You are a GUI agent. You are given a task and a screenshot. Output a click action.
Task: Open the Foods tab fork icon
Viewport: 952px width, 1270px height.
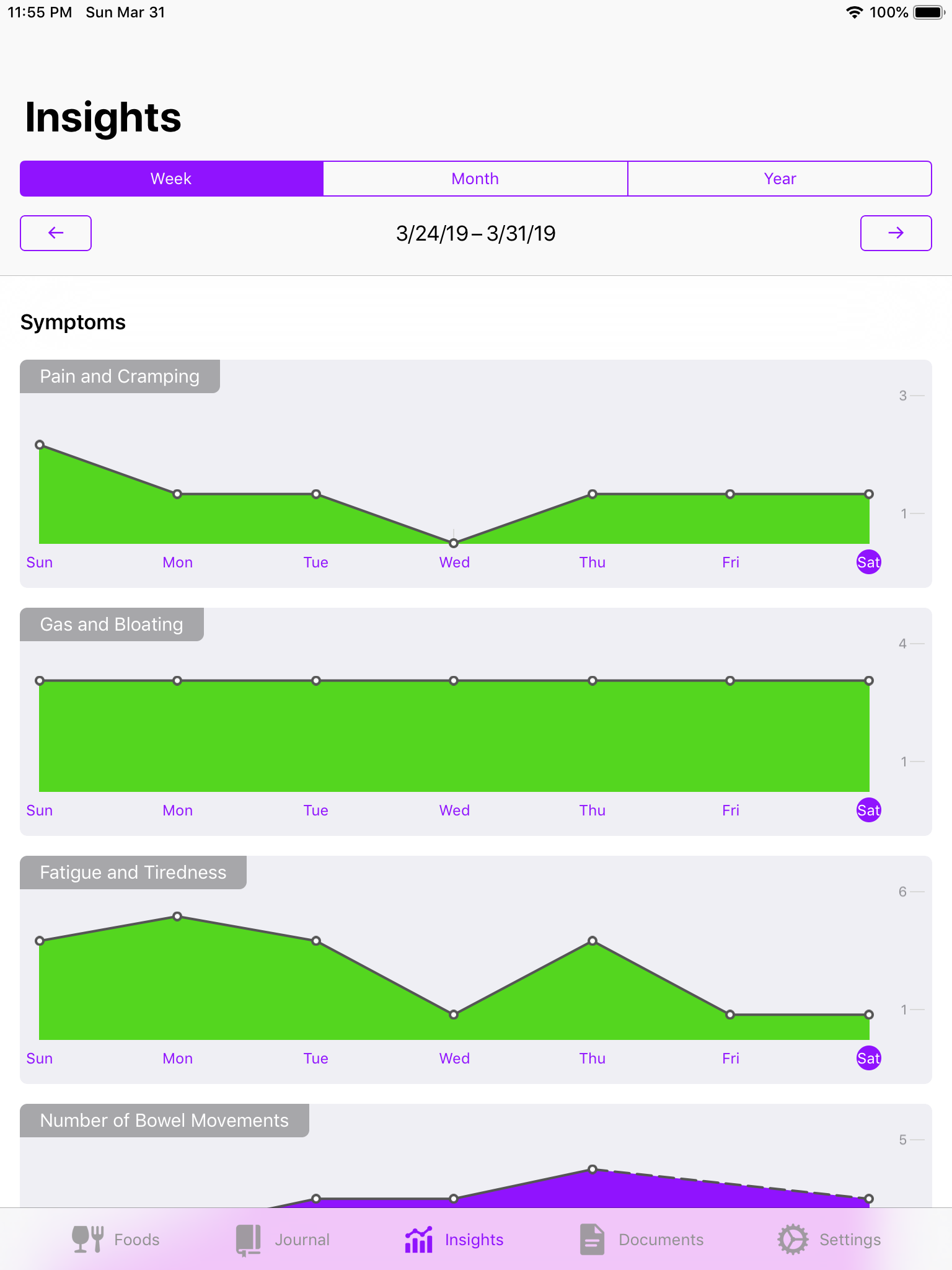pyautogui.click(x=87, y=1239)
